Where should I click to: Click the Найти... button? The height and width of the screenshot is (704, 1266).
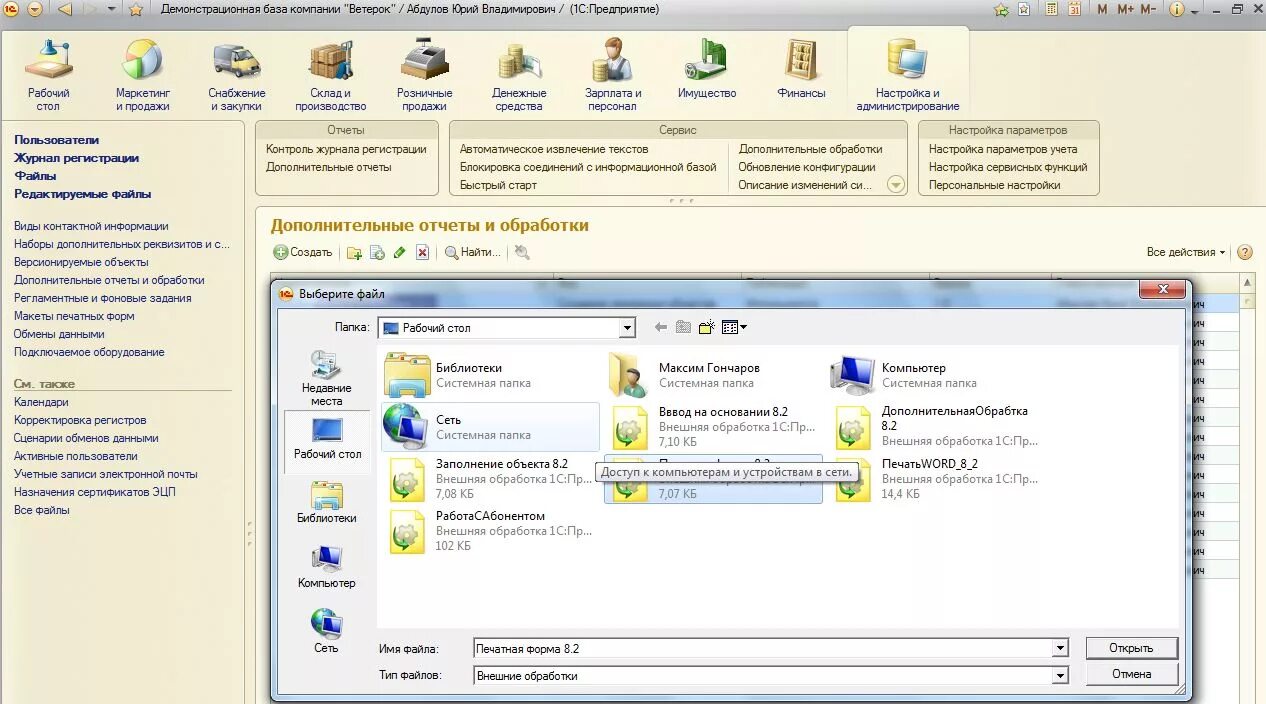(473, 253)
